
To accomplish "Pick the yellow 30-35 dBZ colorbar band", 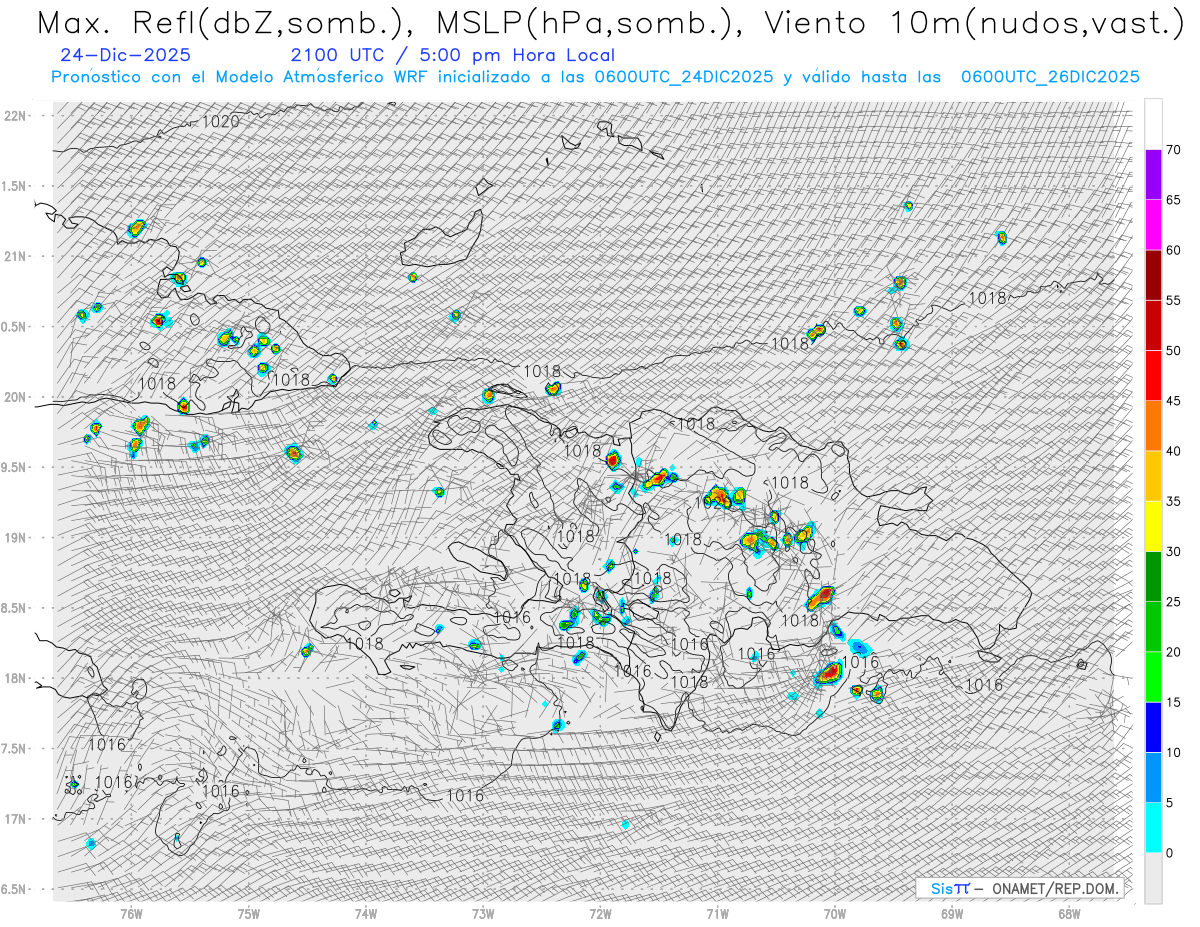I will (1153, 526).
